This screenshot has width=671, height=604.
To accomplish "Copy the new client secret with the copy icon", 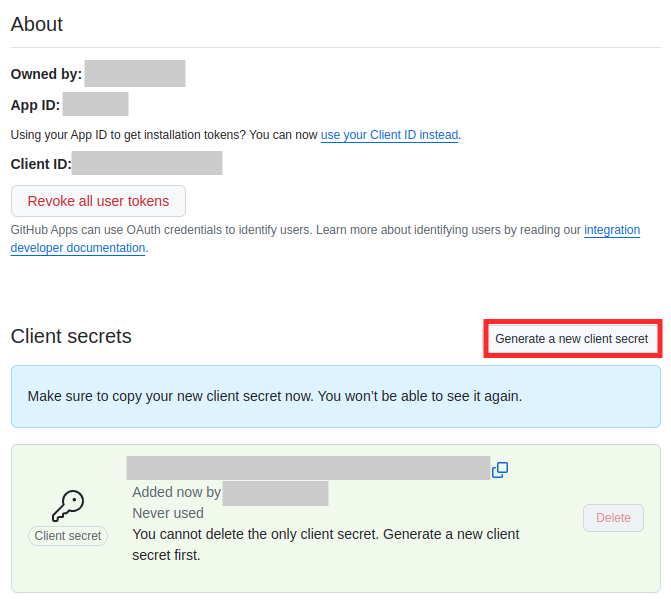I will [x=499, y=470].
